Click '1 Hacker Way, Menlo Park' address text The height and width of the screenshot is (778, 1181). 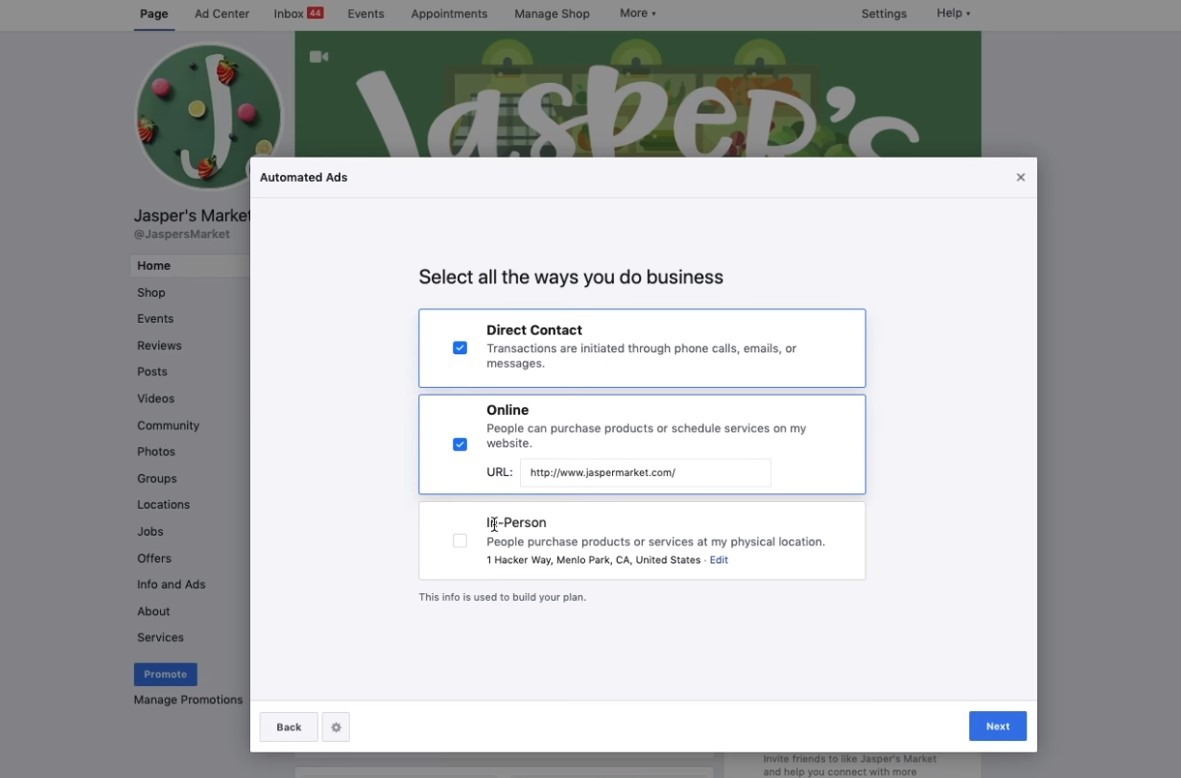coord(594,560)
